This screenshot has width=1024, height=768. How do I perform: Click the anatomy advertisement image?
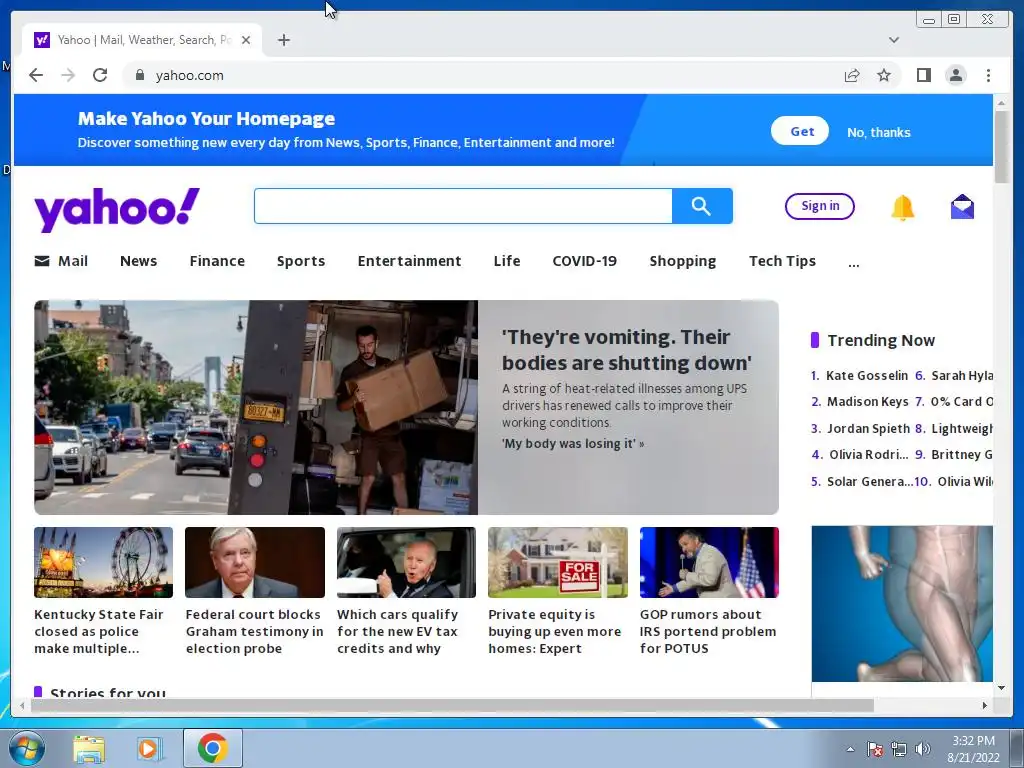(x=902, y=603)
